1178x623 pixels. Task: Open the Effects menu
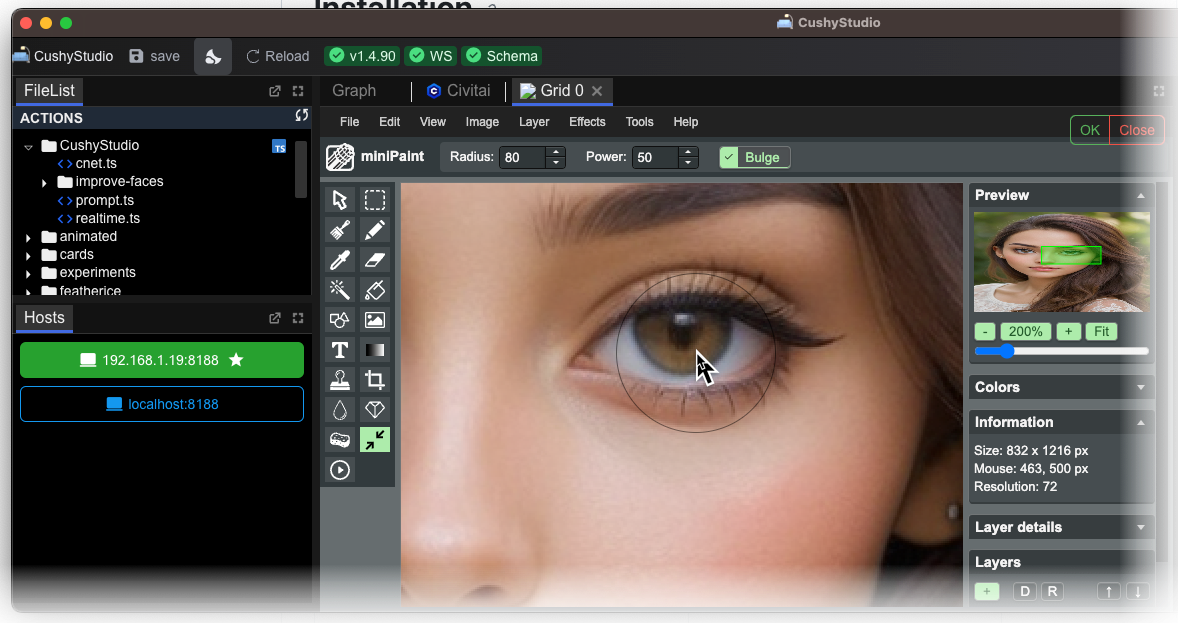click(587, 122)
